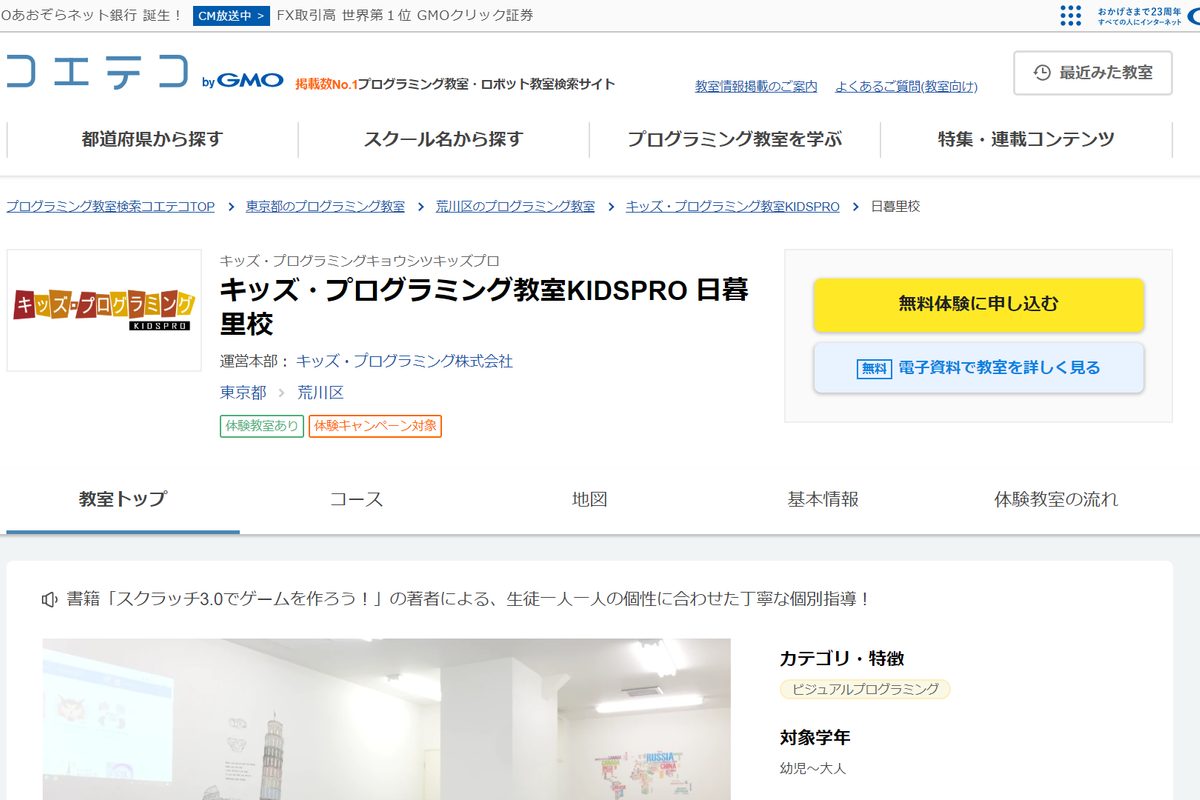This screenshot has width=1200, height=800.
Task: Click the 東京都 location link
Action: coord(243,392)
